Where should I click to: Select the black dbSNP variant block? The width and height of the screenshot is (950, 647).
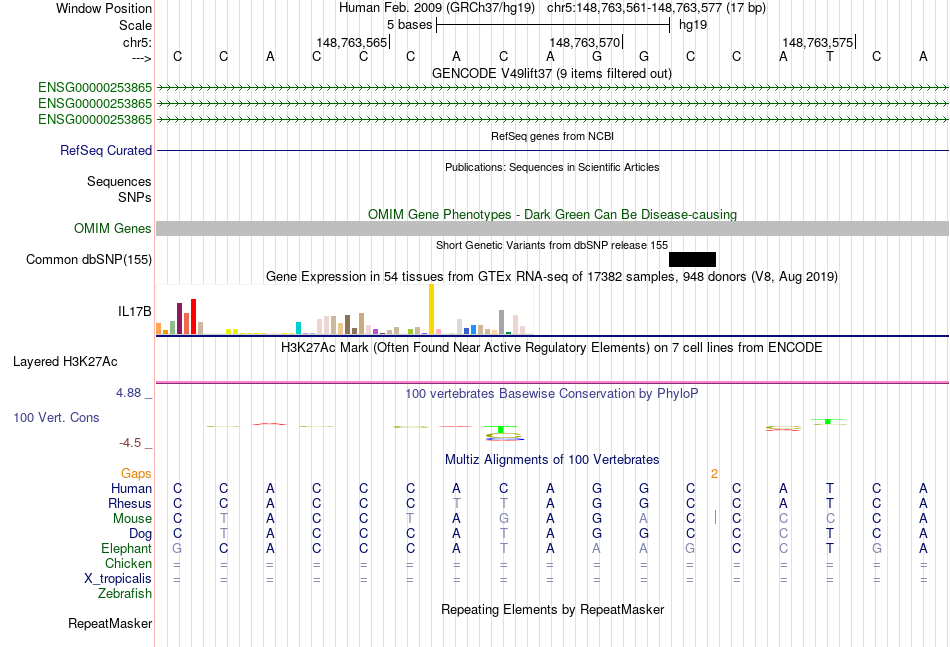[693, 259]
